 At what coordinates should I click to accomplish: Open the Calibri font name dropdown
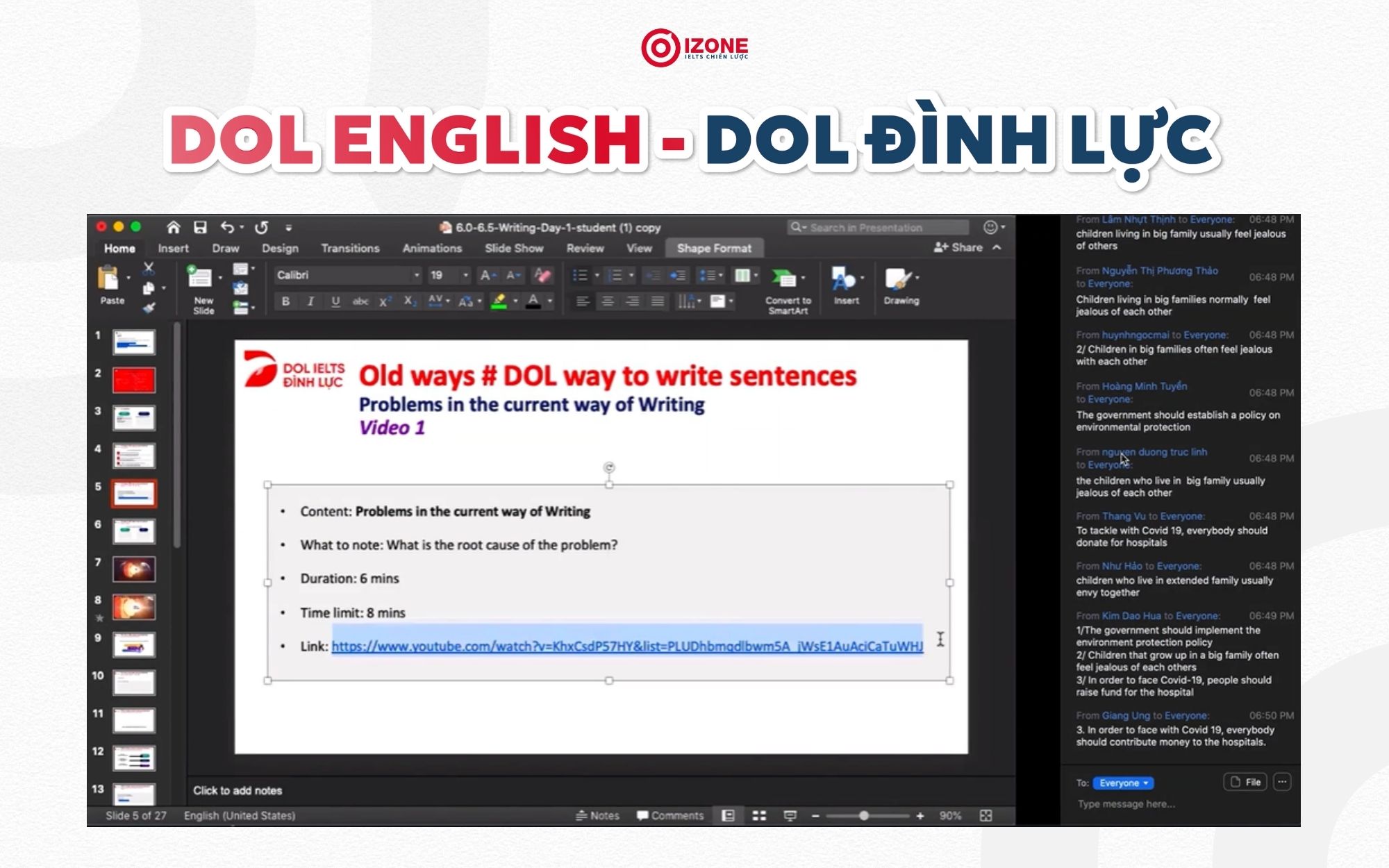pos(417,275)
